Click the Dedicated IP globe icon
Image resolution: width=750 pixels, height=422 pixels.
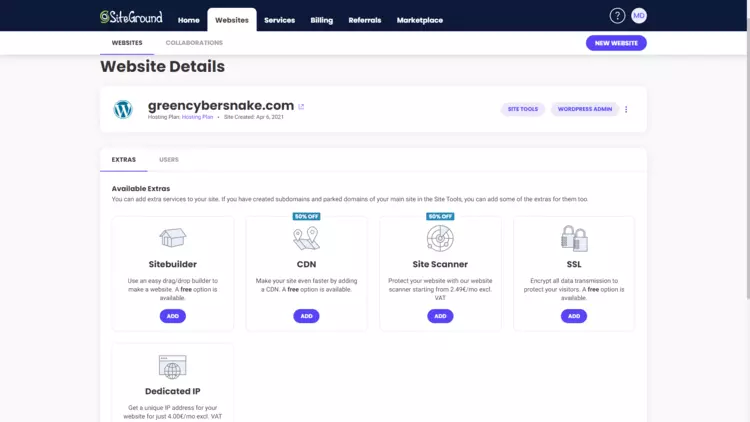pyautogui.click(x=173, y=366)
